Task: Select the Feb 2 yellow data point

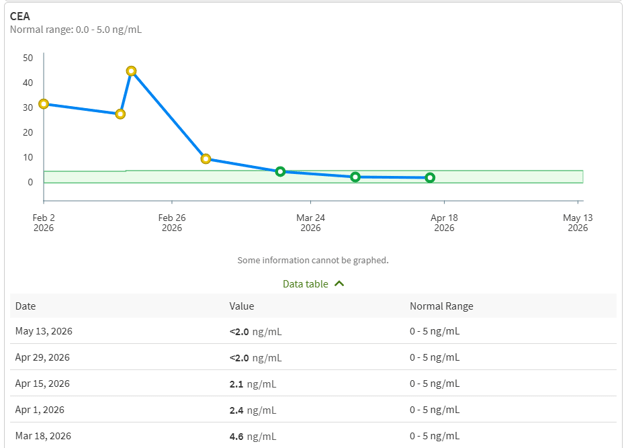Action: pos(44,104)
